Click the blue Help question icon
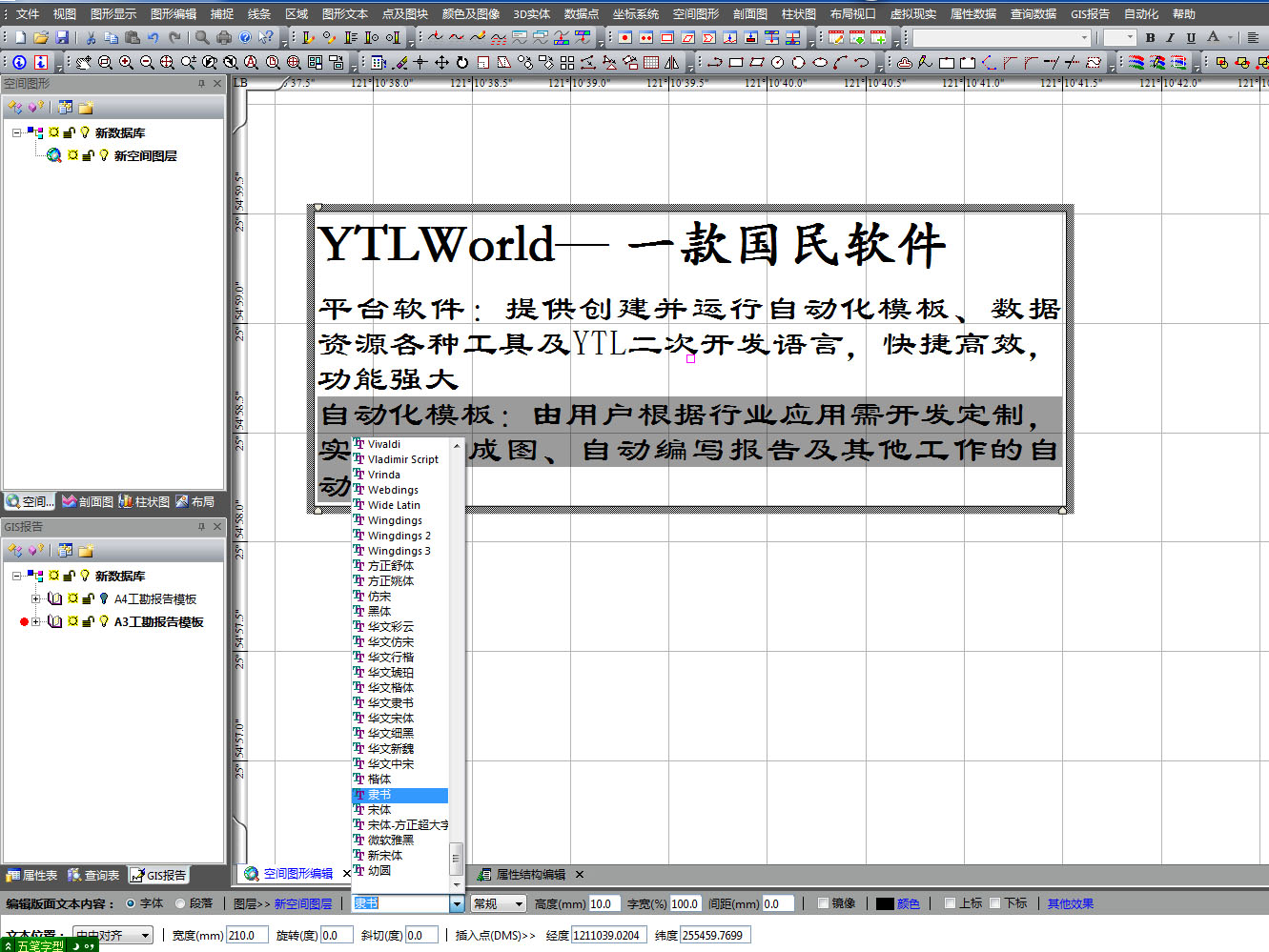Image resolution: width=1269 pixels, height=952 pixels. pyautogui.click(x=245, y=37)
